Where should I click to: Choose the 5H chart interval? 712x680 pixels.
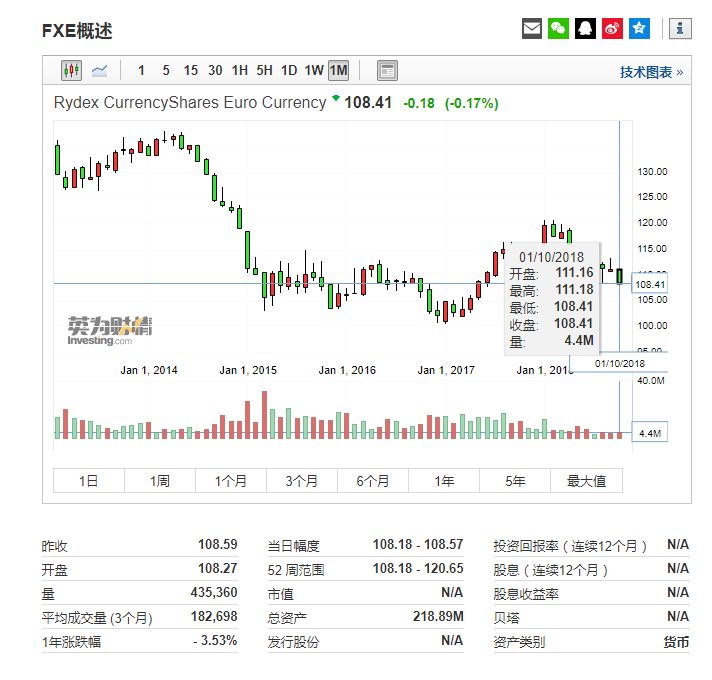point(264,70)
